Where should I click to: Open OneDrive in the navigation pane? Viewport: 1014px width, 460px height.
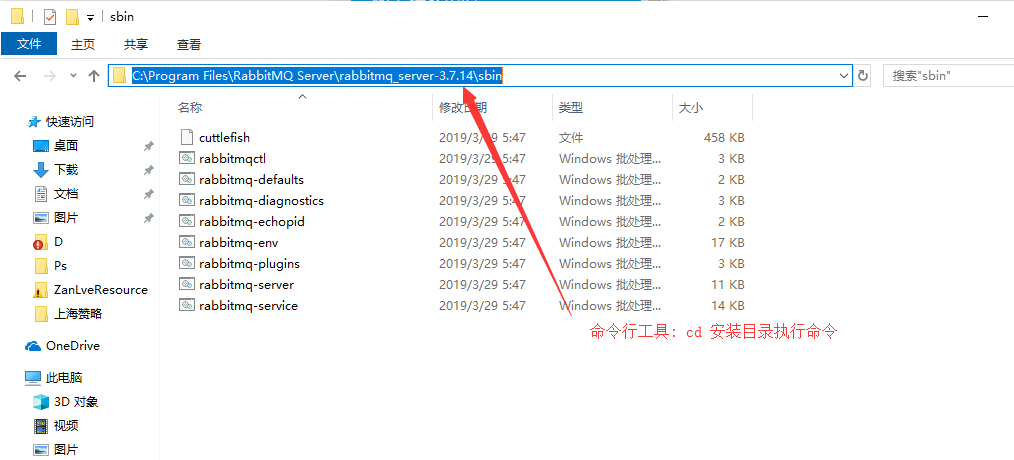click(72, 345)
